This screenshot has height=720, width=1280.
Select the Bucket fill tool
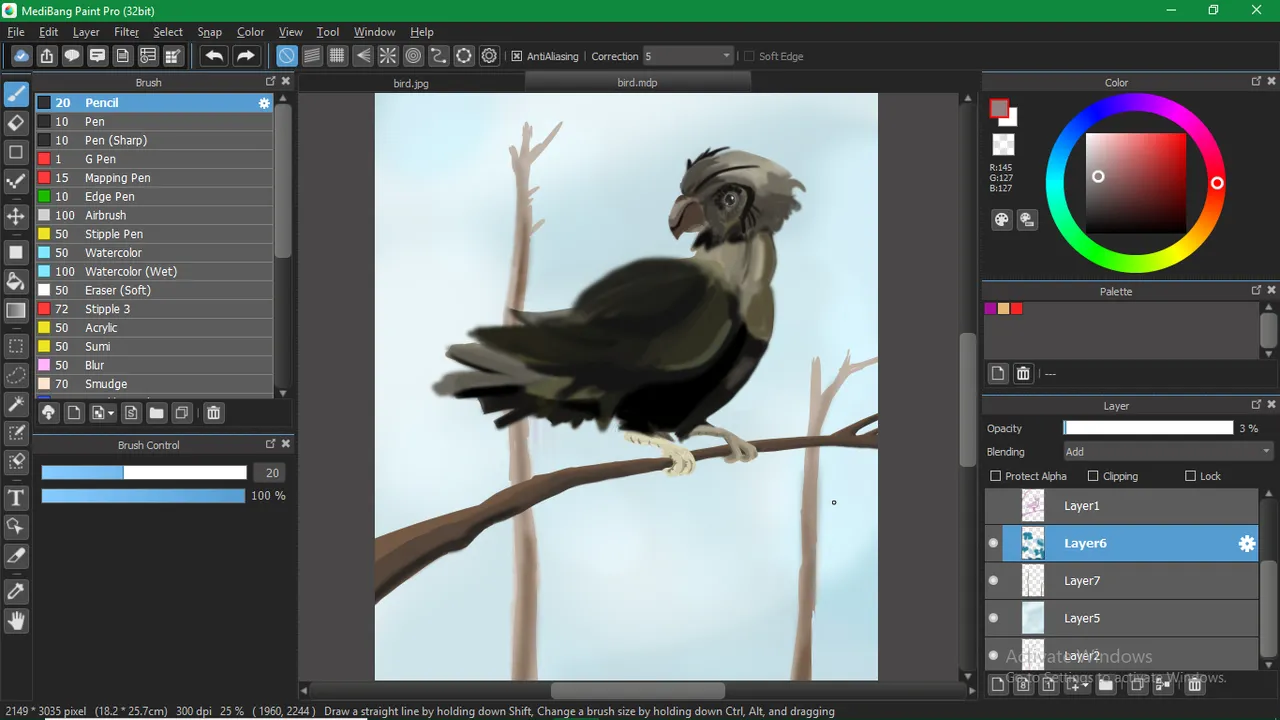tap(16, 281)
